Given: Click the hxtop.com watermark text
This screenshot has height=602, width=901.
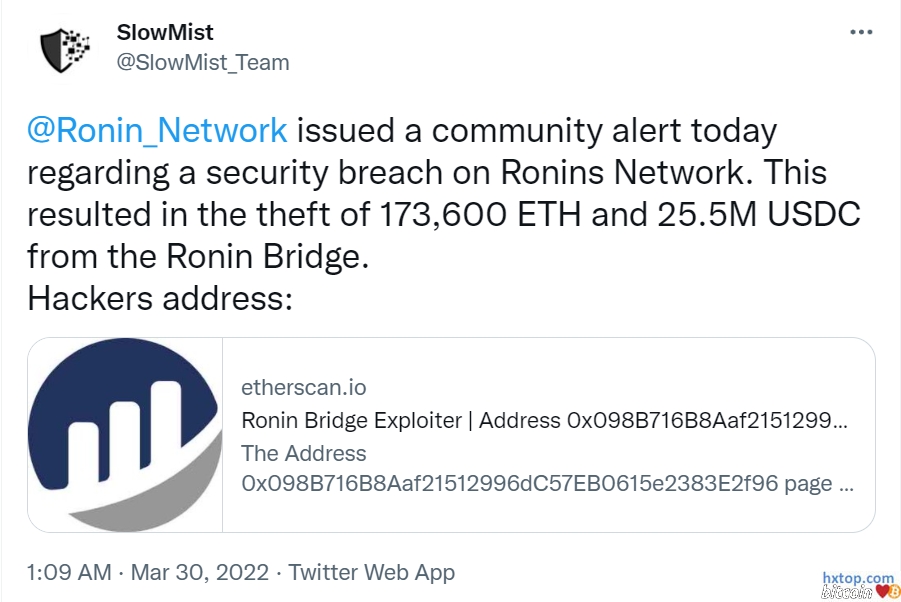Looking at the screenshot, I should coord(857,578).
